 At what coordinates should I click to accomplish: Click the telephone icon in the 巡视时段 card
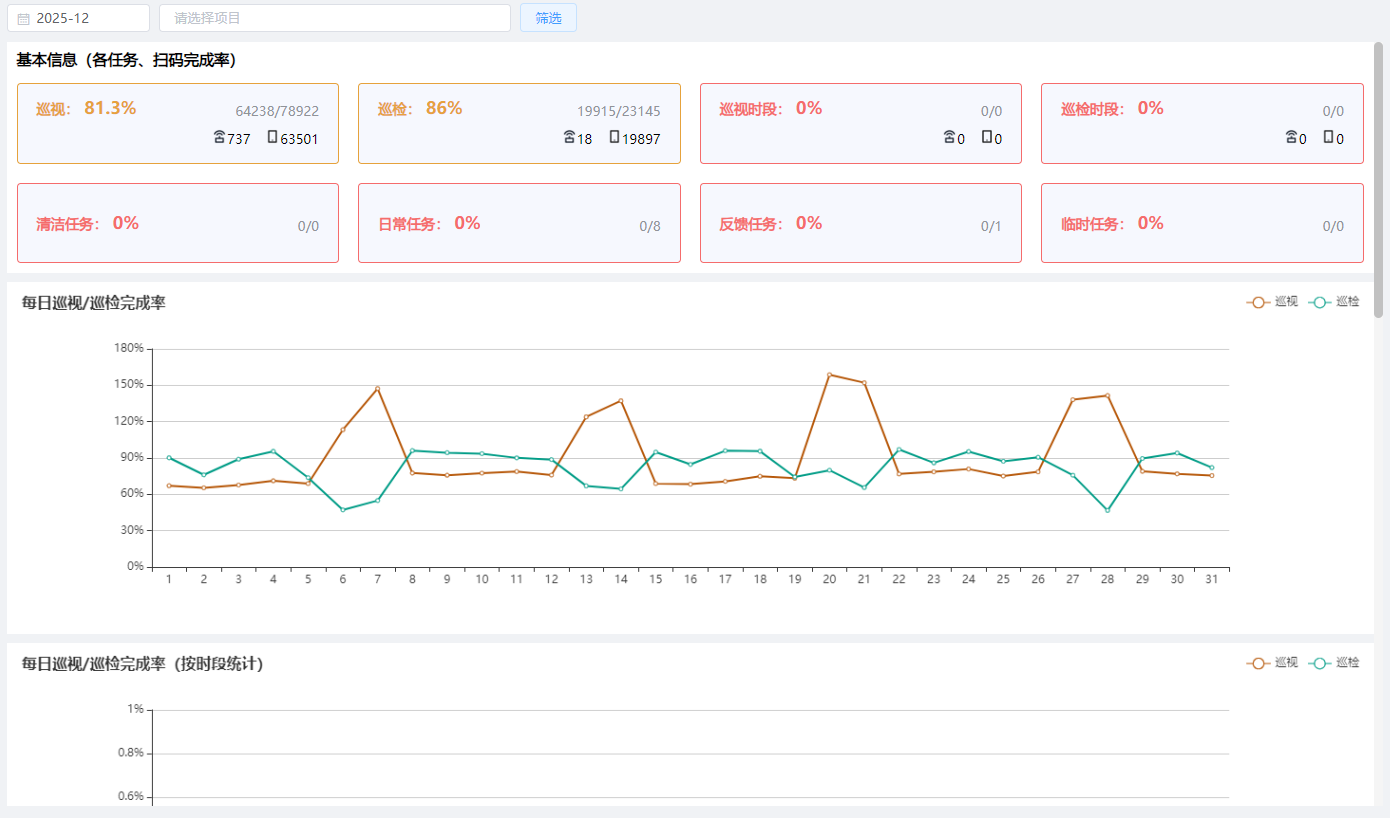point(949,137)
